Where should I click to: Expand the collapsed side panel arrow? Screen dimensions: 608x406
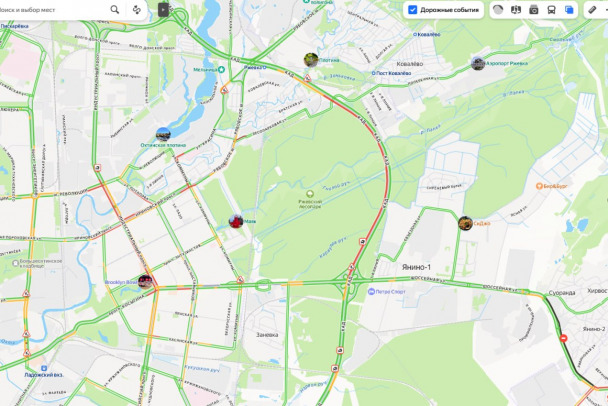pyautogui.click(x=163, y=9)
